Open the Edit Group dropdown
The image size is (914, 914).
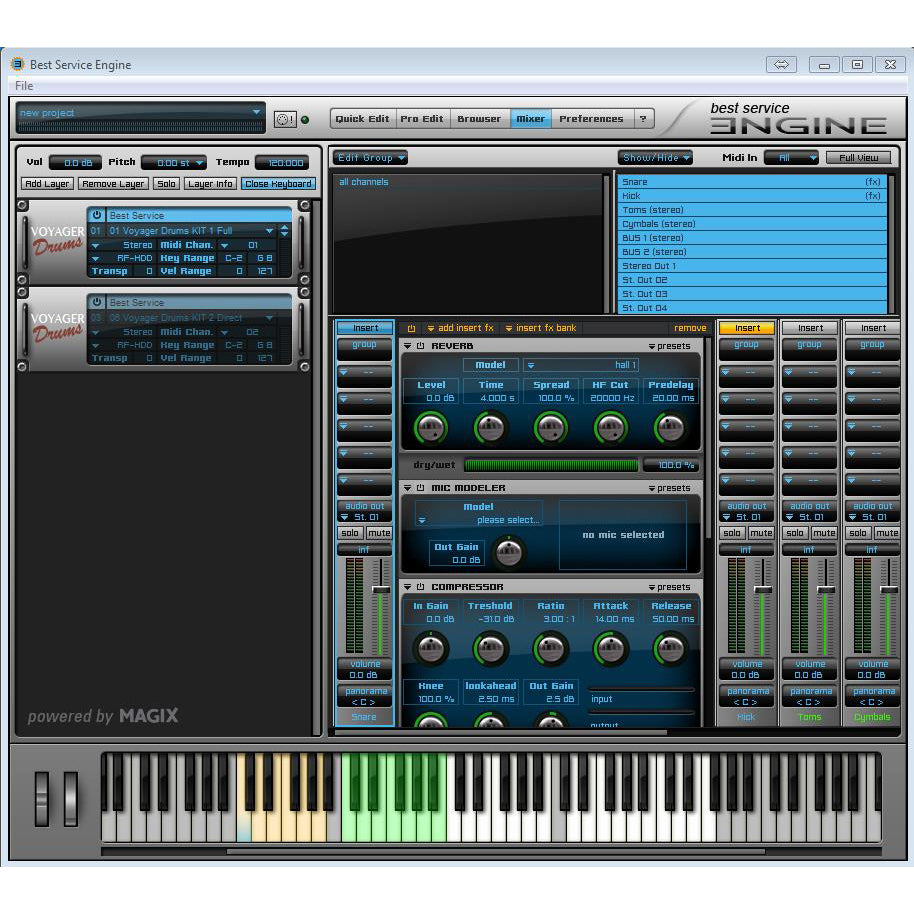click(x=370, y=158)
